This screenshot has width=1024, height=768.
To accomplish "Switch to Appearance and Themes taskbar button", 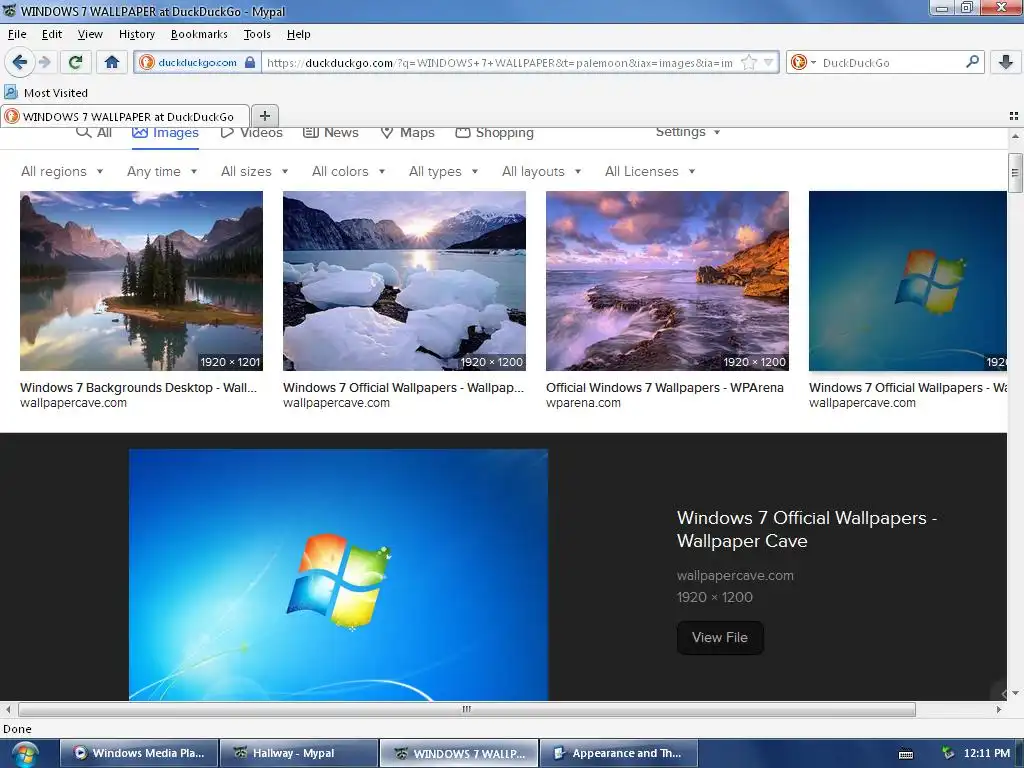I will pyautogui.click(x=618, y=753).
